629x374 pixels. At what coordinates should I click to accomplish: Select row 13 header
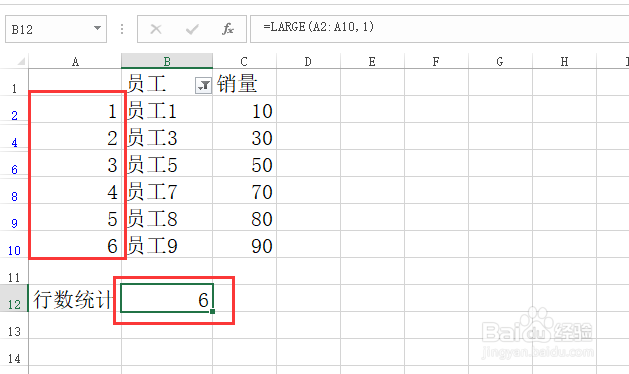tap(14, 325)
